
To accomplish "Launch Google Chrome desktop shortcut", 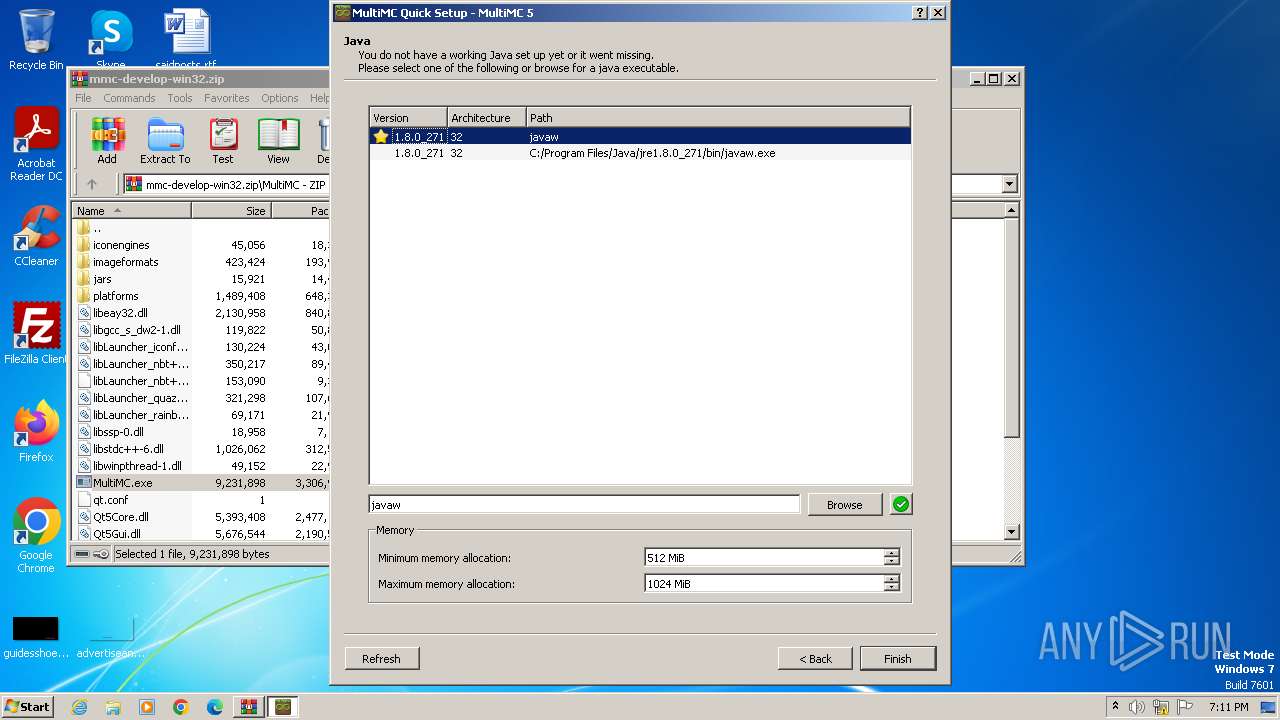I will pyautogui.click(x=36, y=536).
